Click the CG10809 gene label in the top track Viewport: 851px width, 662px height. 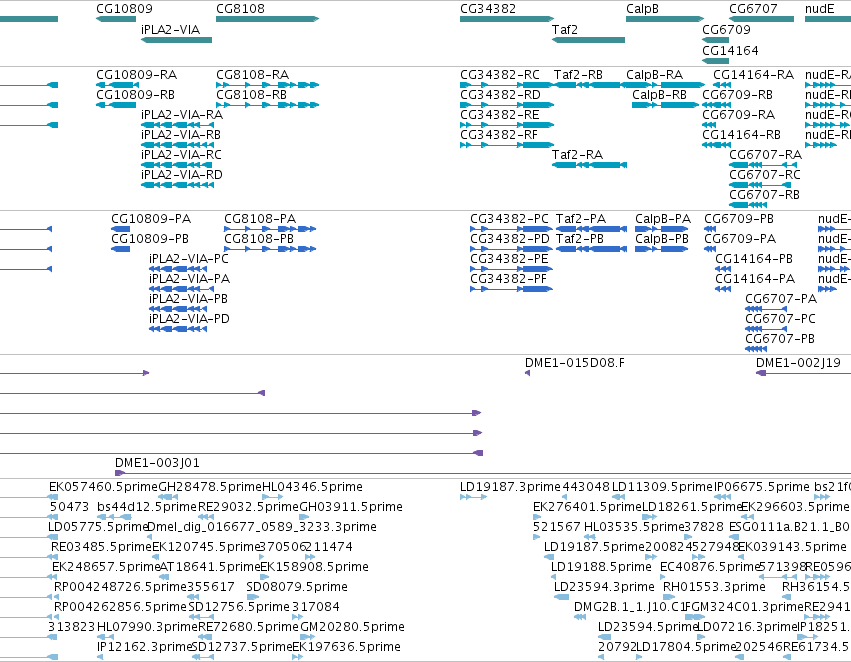click(124, 9)
